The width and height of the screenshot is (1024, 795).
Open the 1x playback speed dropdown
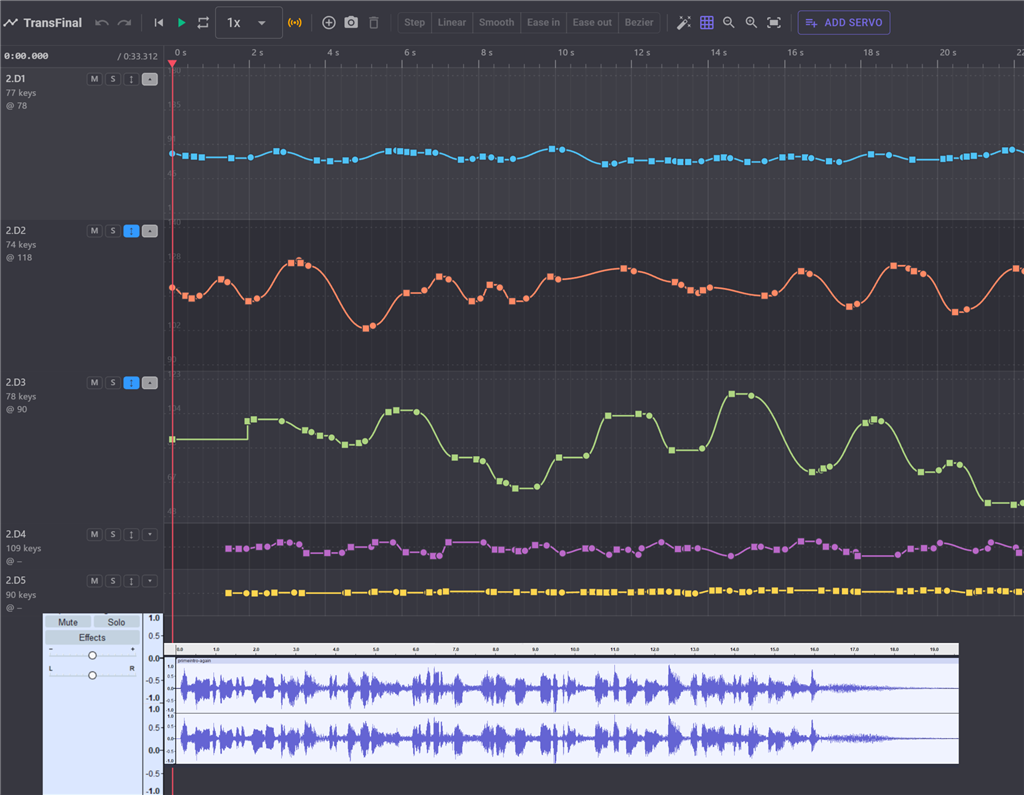click(248, 23)
